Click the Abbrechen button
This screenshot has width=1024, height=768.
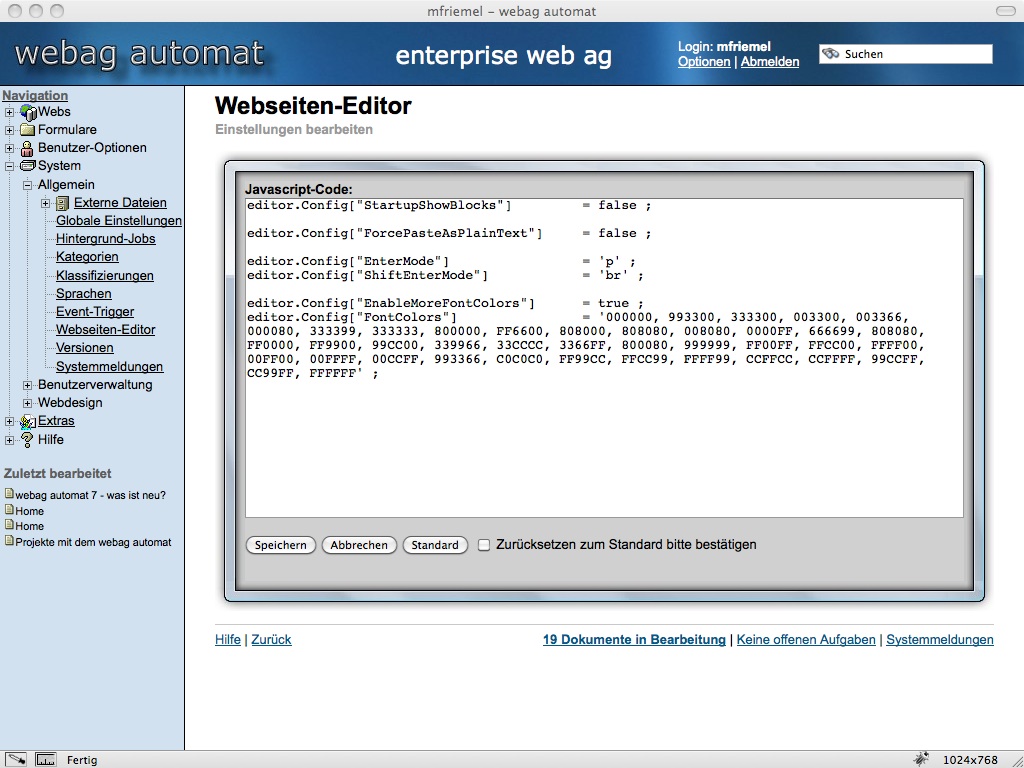point(359,545)
